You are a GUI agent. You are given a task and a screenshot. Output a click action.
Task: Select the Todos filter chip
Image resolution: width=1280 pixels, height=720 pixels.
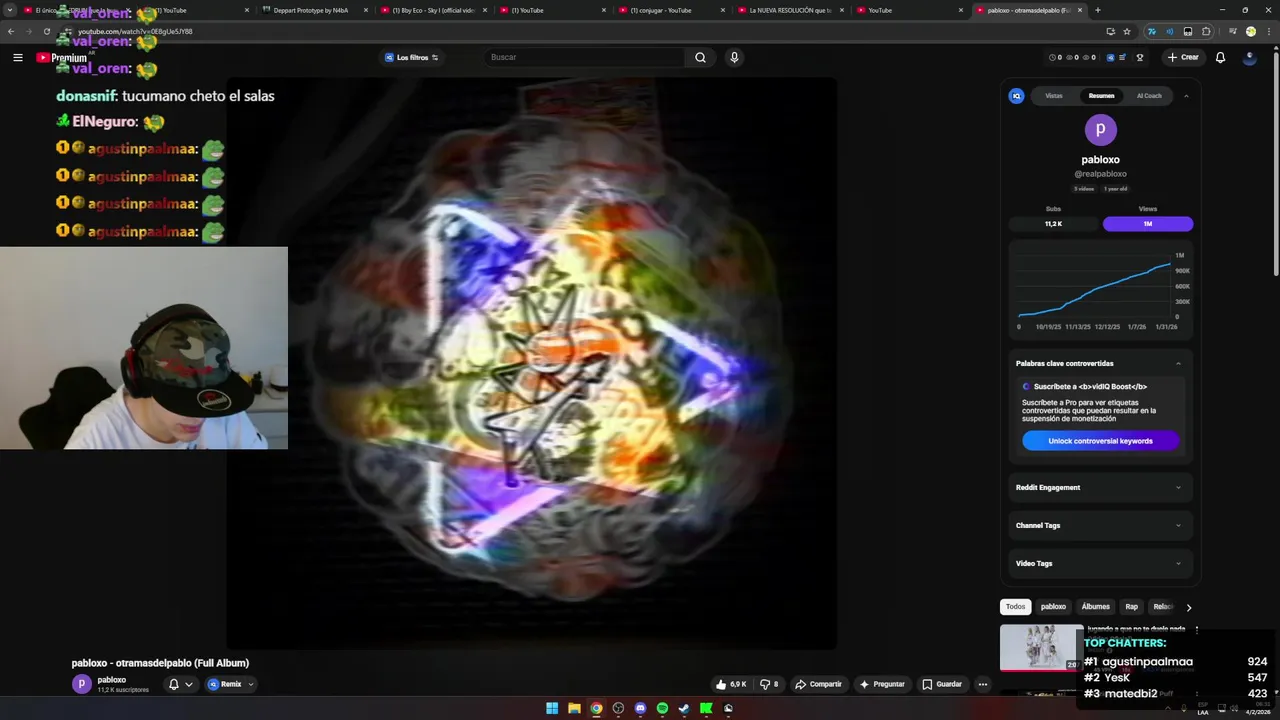click(1015, 607)
